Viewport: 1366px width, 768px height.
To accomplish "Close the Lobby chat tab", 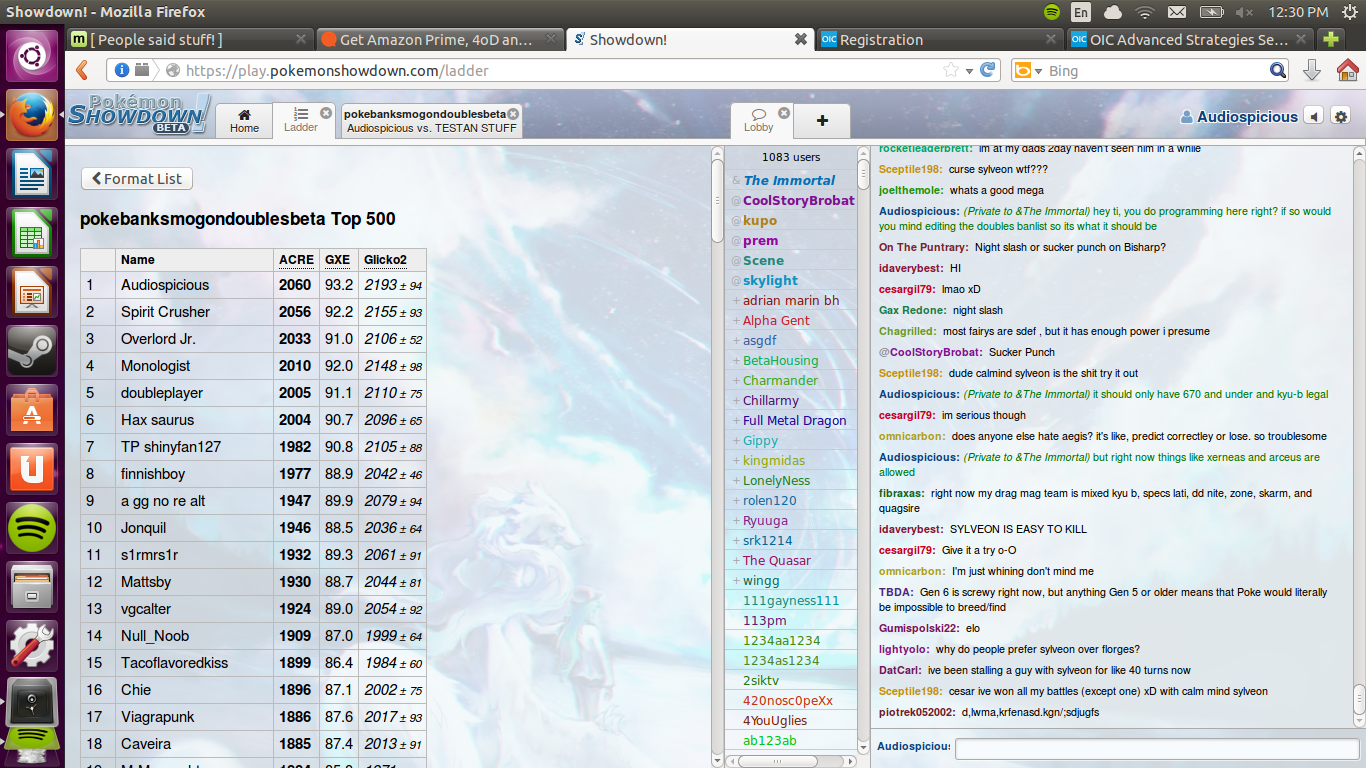I will point(784,113).
